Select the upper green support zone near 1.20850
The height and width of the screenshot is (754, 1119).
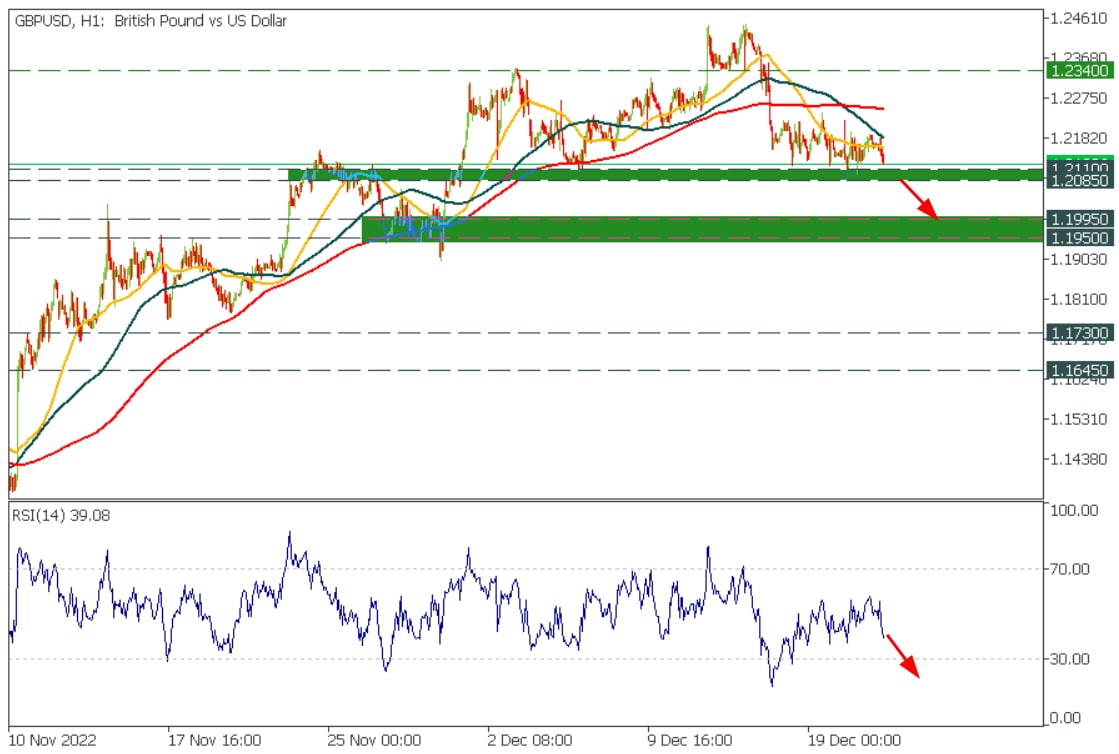pyautogui.click(x=665, y=175)
